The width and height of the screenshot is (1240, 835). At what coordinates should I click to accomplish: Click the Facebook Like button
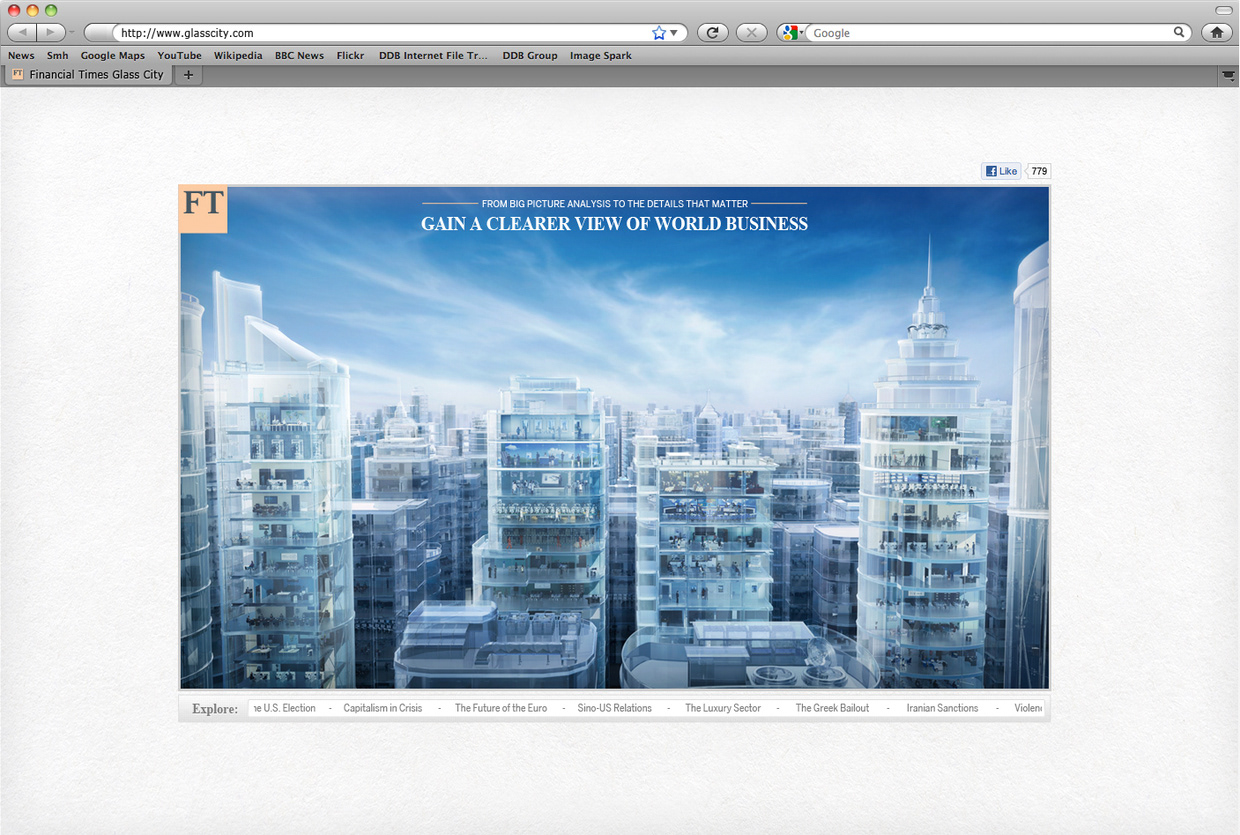(1001, 171)
